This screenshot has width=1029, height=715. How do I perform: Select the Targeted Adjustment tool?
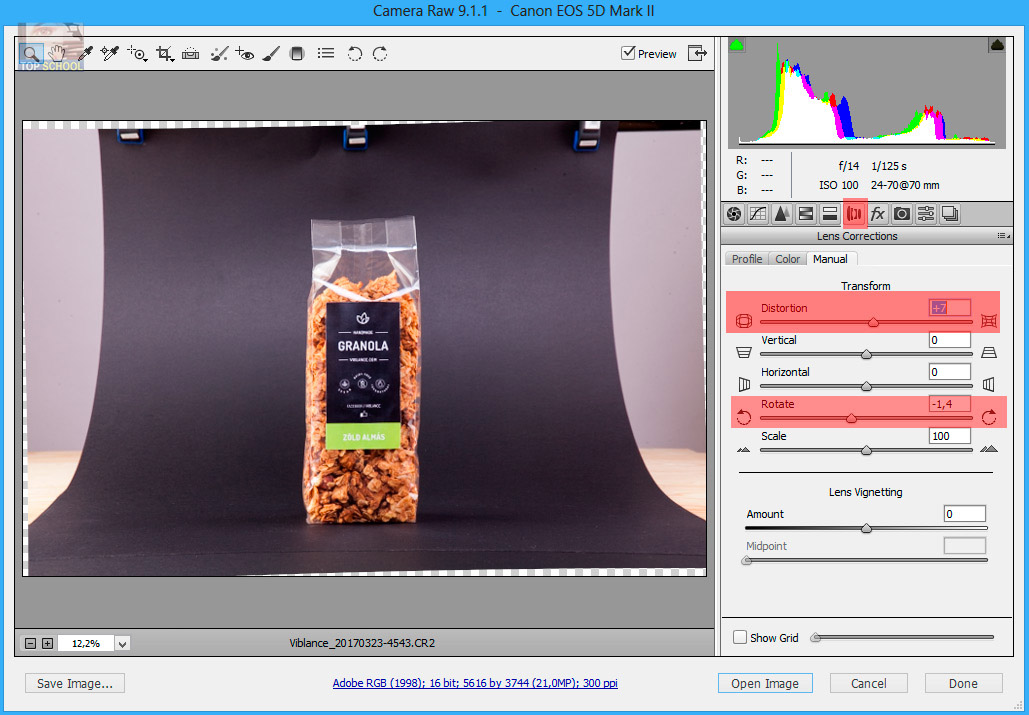137,54
